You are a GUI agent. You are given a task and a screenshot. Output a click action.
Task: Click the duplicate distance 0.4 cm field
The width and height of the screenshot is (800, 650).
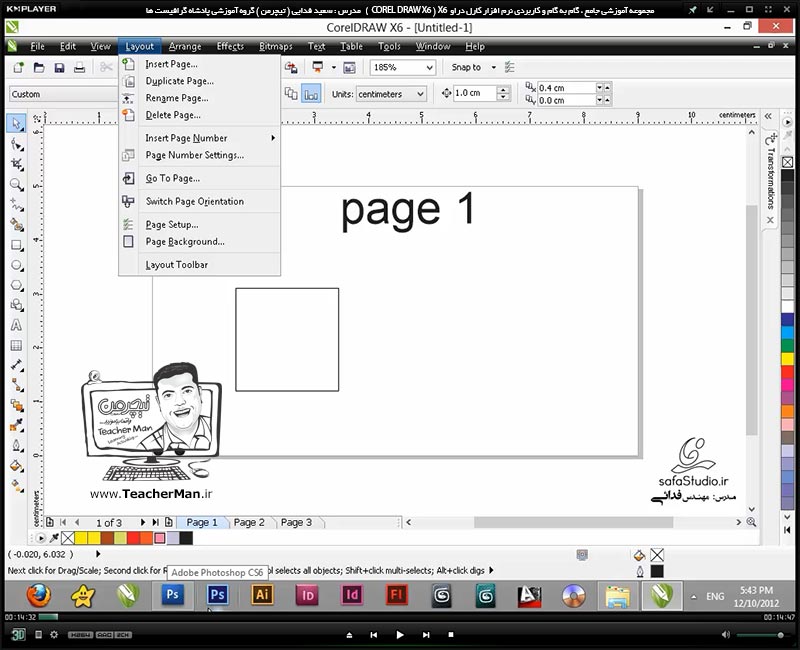click(566, 88)
